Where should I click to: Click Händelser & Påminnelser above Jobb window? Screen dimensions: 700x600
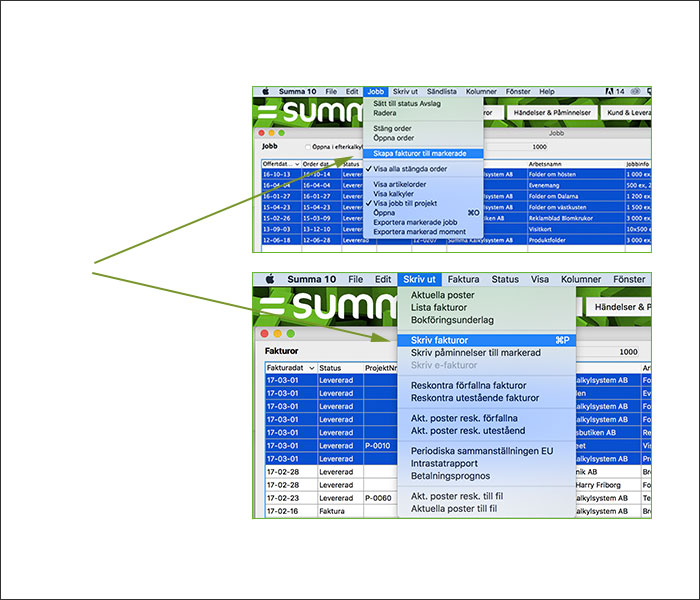click(552, 112)
